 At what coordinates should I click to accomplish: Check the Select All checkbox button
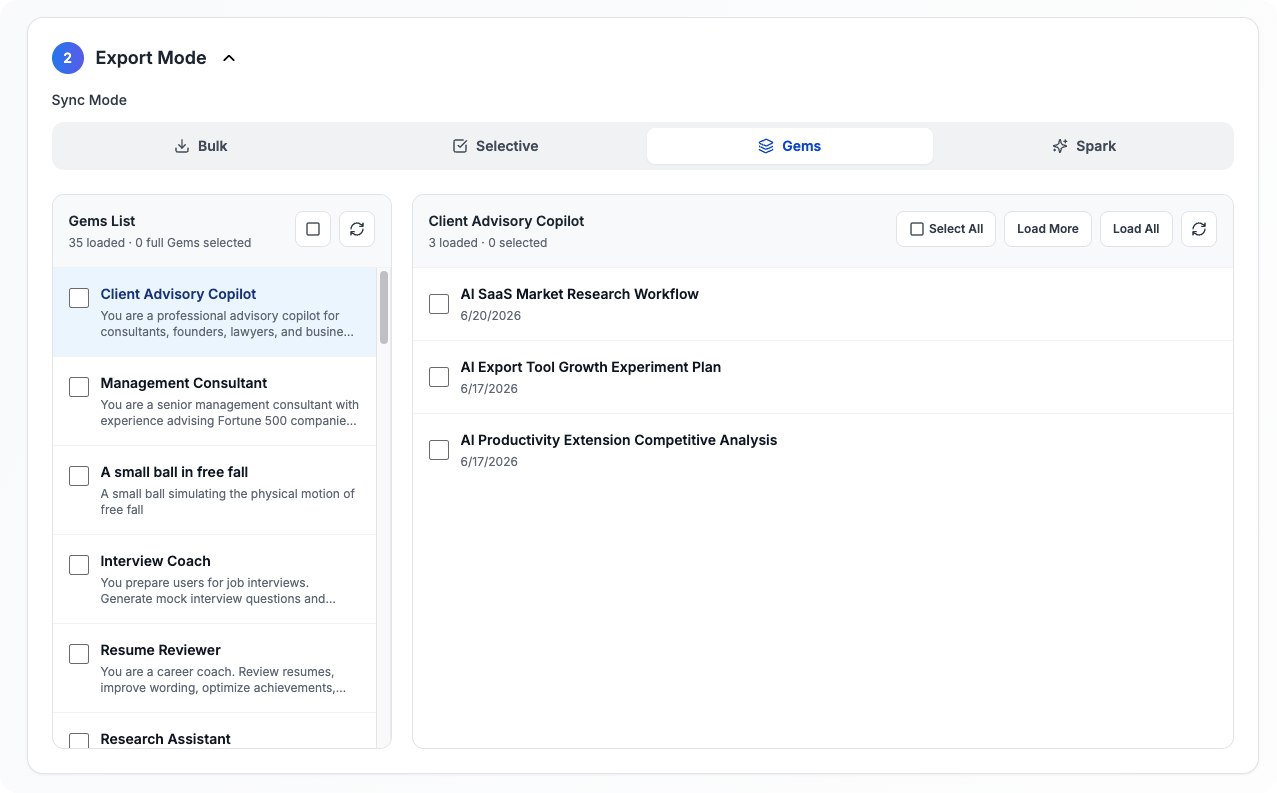pyautogui.click(x=946, y=229)
